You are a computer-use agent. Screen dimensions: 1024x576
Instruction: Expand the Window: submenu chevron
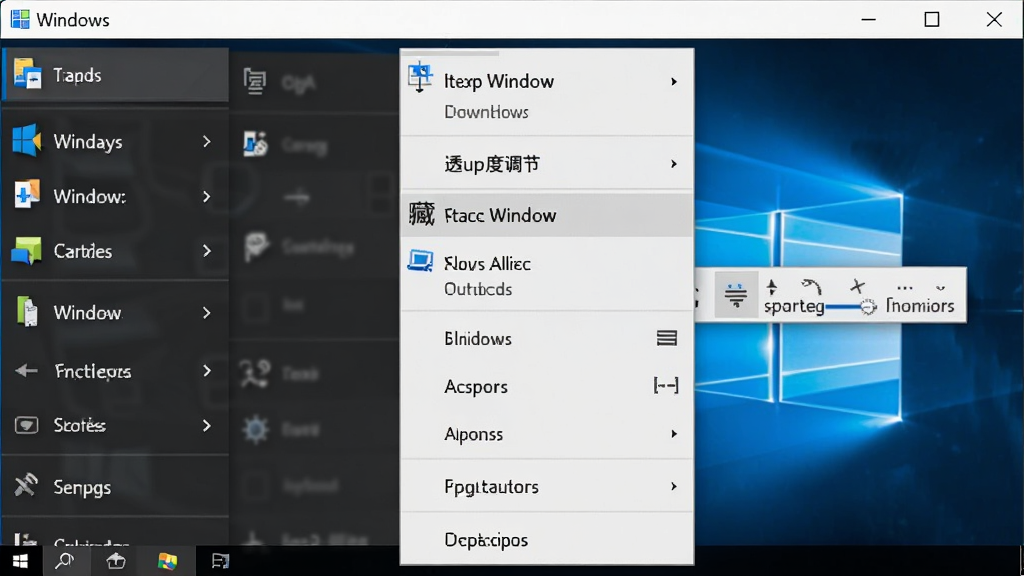pyautogui.click(x=207, y=197)
